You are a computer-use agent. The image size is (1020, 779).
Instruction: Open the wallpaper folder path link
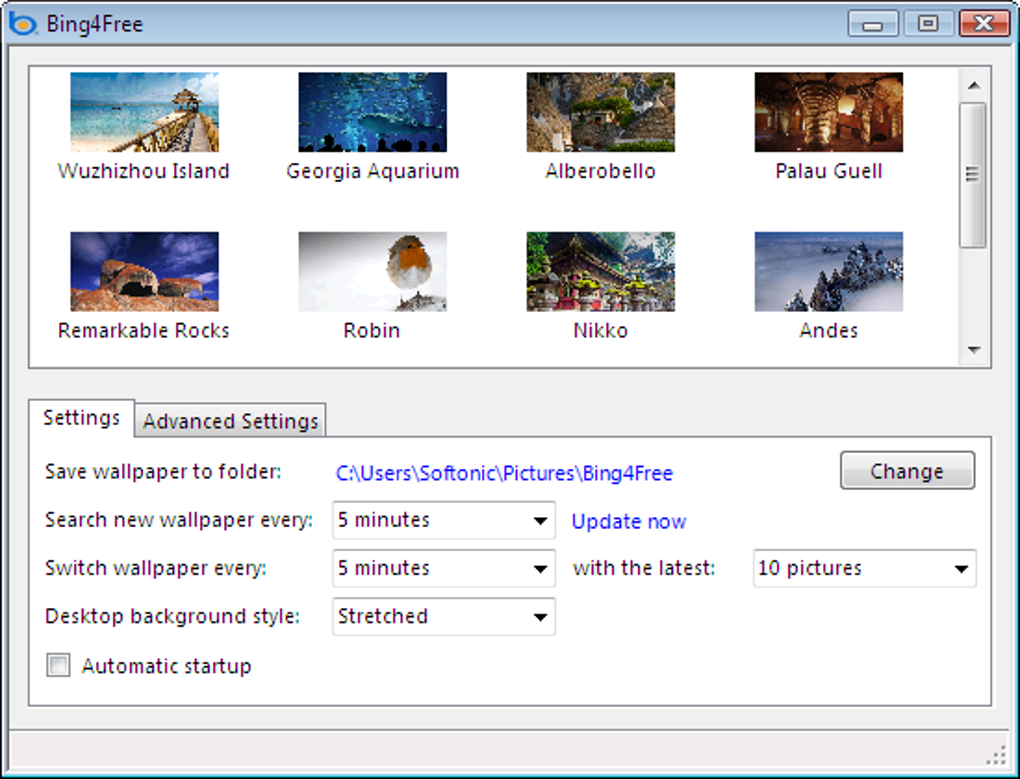click(504, 473)
